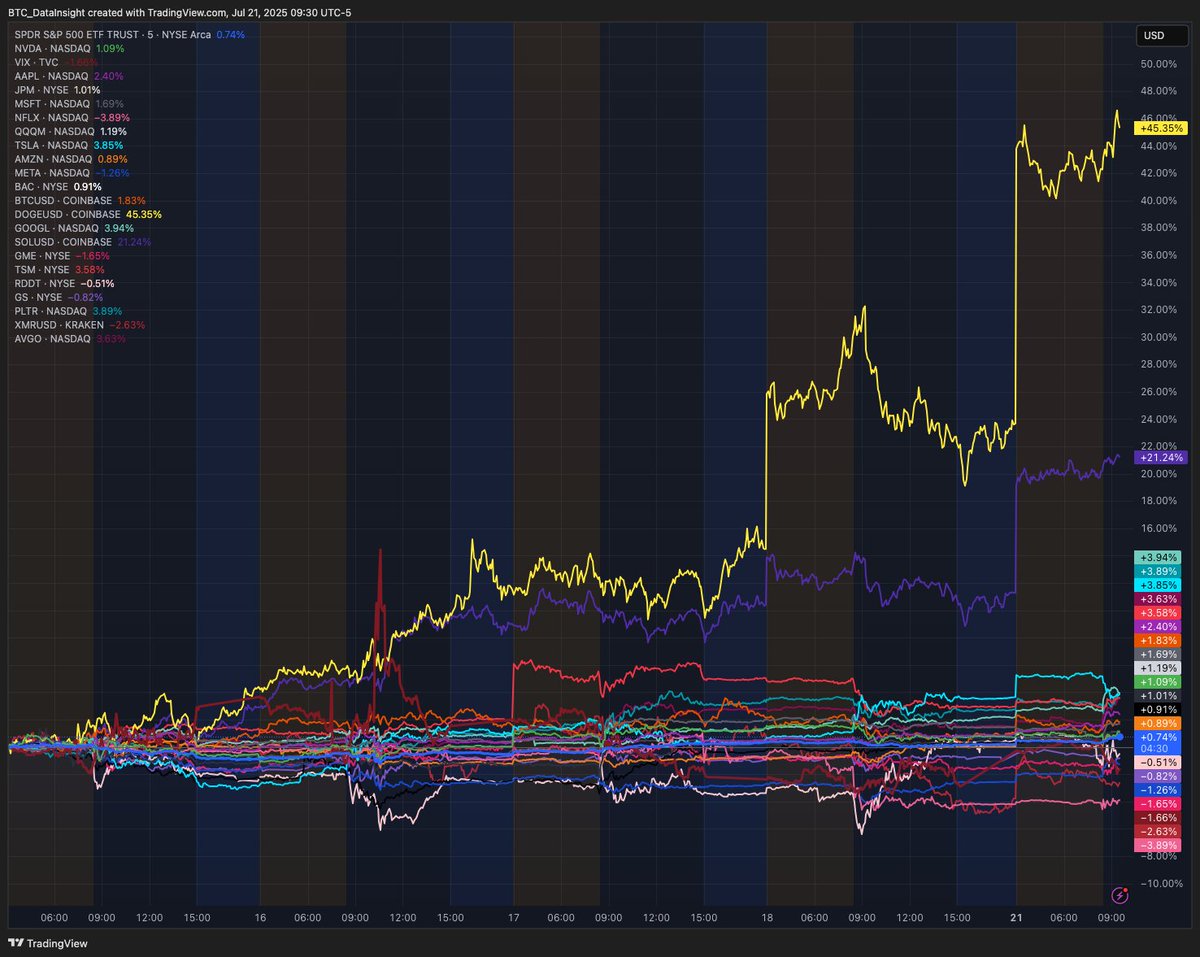Click the orange +1.83% price scale label
The image size is (1200, 957).
tap(1157, 640)
